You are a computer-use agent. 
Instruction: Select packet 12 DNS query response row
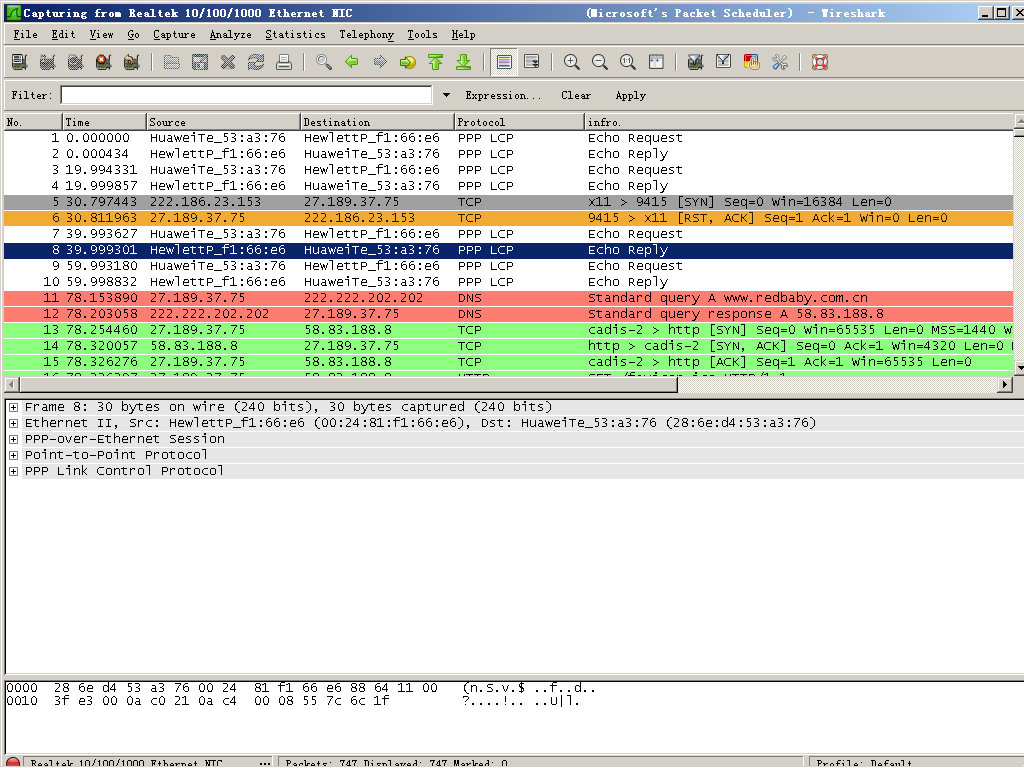click(509, 314)
